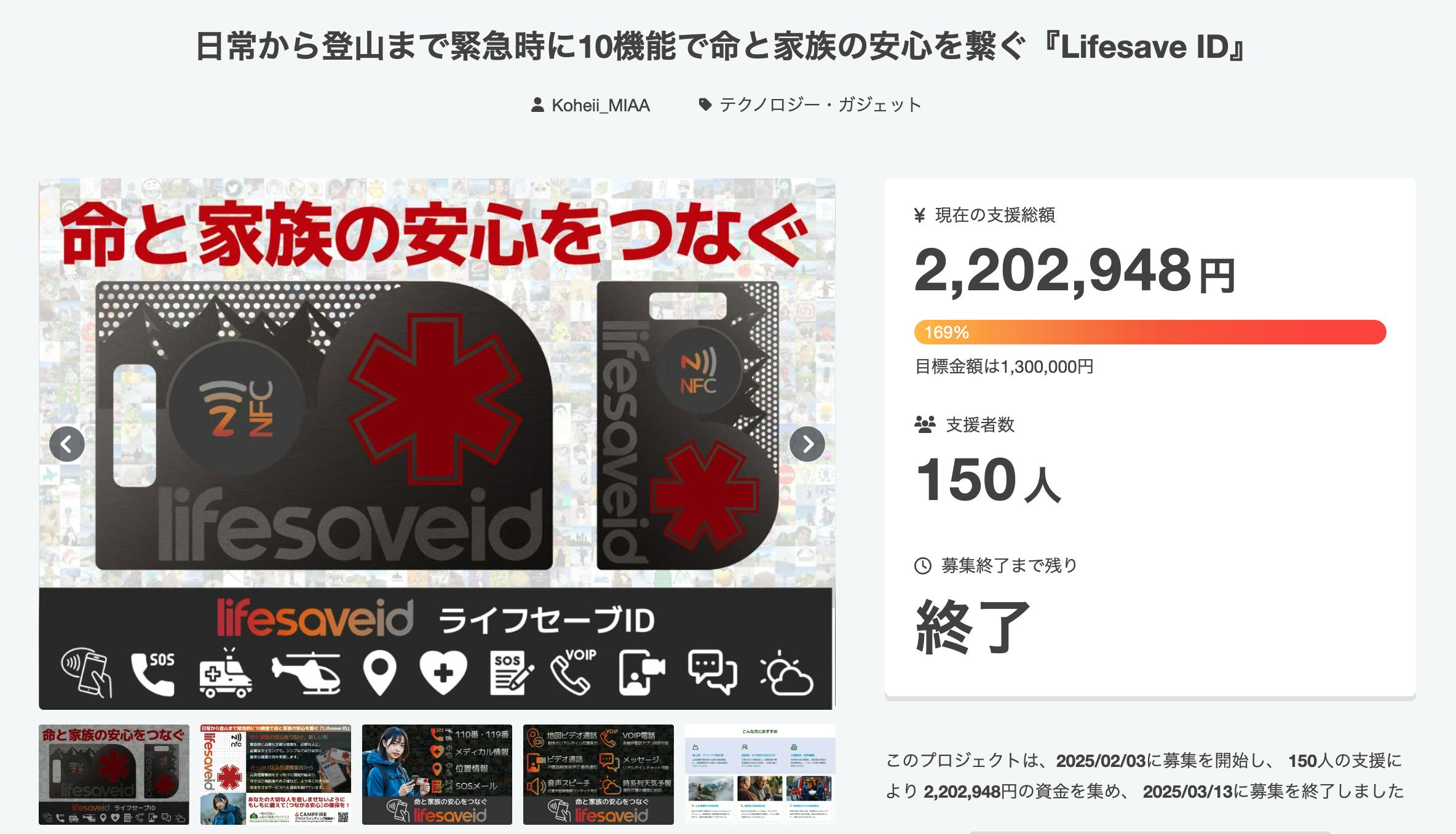The width and height of the screenshot is (1456, 834).
Task: Open the テクノロジー・ガジェット category link
Action: (x=820, y=105)
